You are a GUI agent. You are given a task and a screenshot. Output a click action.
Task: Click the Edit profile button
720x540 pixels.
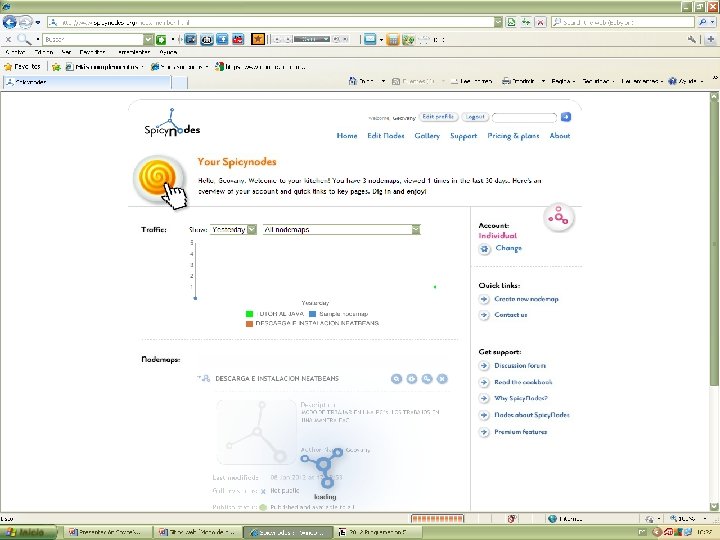(x=438, y=117)
